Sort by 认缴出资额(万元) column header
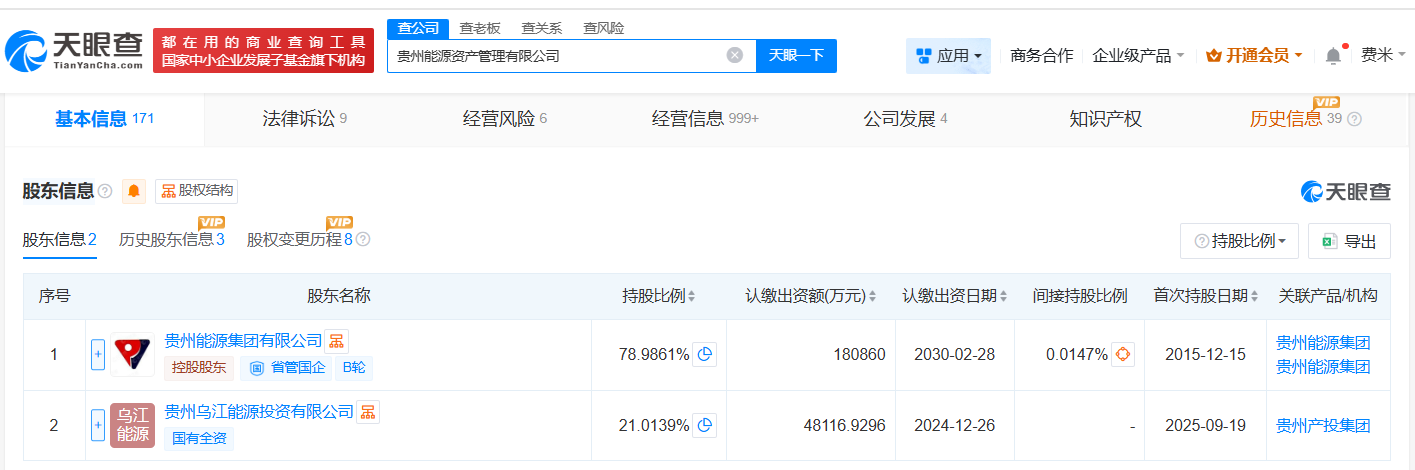Image resolution: width=1415 pixels, height=470 pixels. [x=810, y=296]
